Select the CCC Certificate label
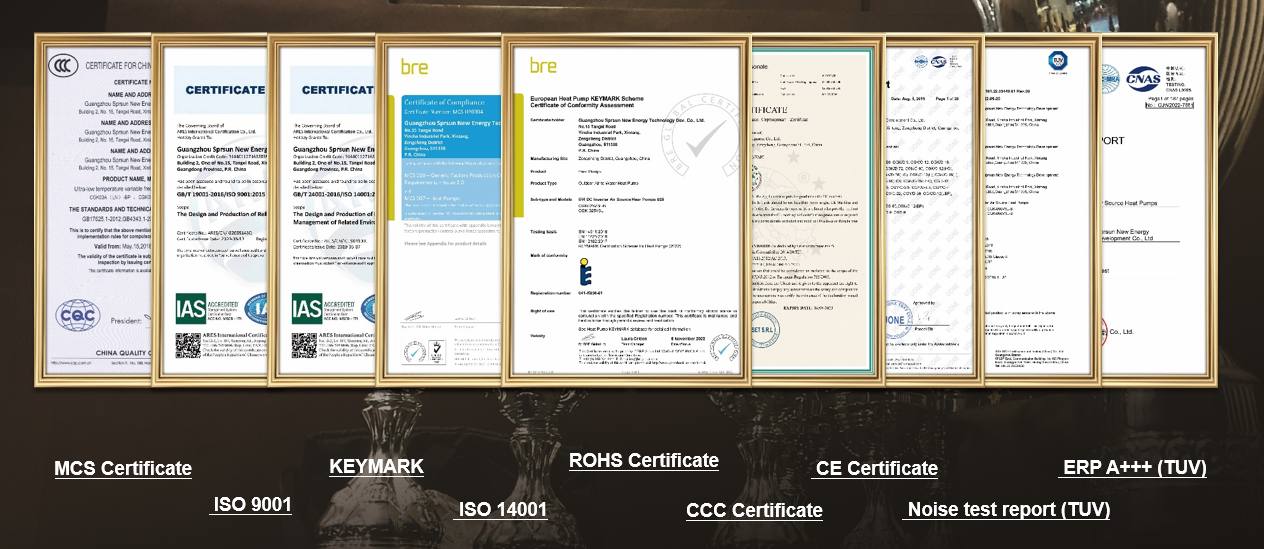 754,510
